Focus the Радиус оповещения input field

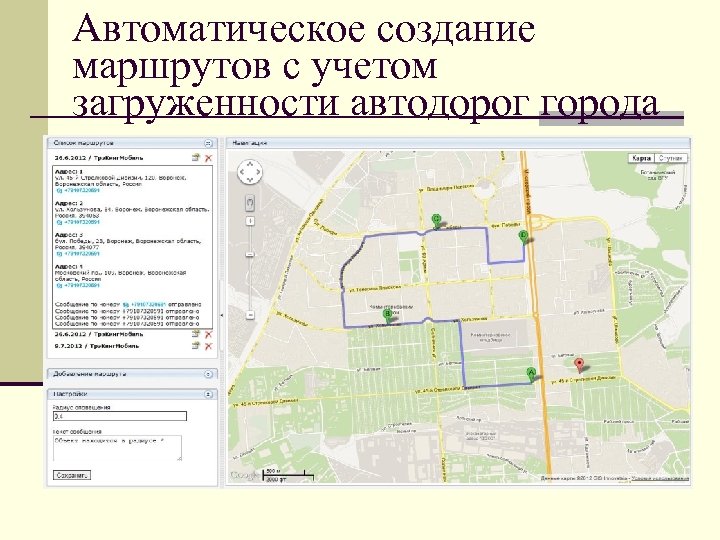(120, 416)
